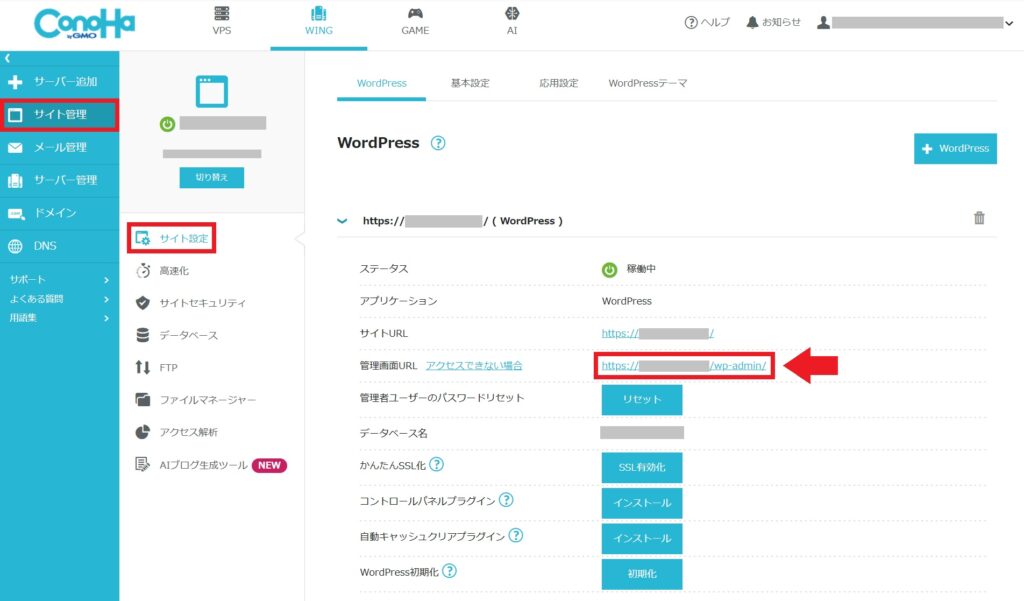The height and width of the screenshot is (601, 1024).
Task: Switch to the WordPressテーマ tab
Action: tap(648, 84)
